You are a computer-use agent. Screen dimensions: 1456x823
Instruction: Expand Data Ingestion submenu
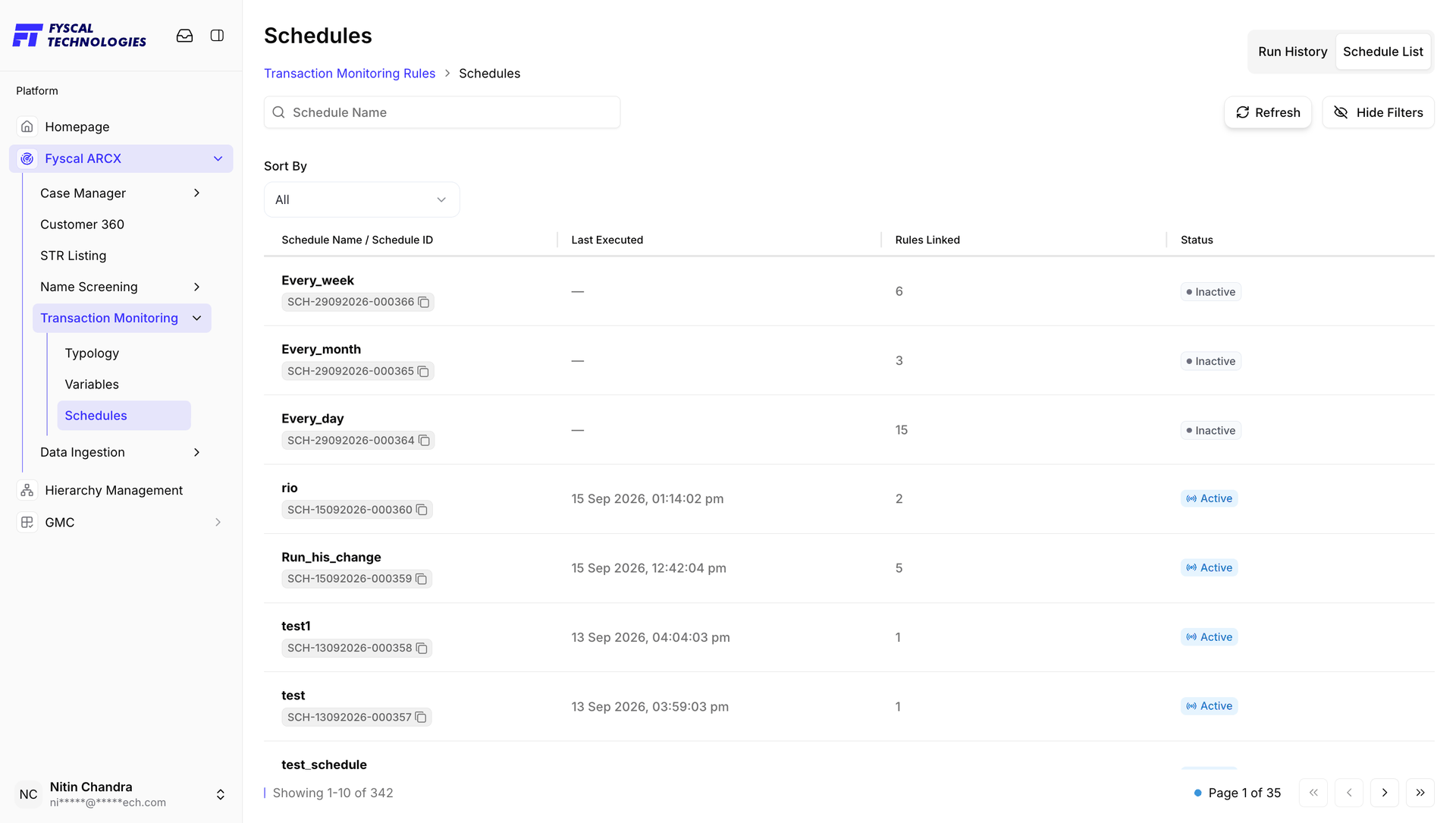point(197,452)
